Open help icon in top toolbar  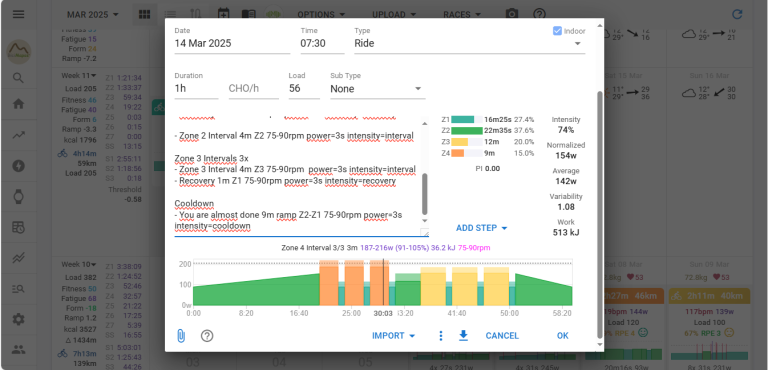tap(539, 14)
